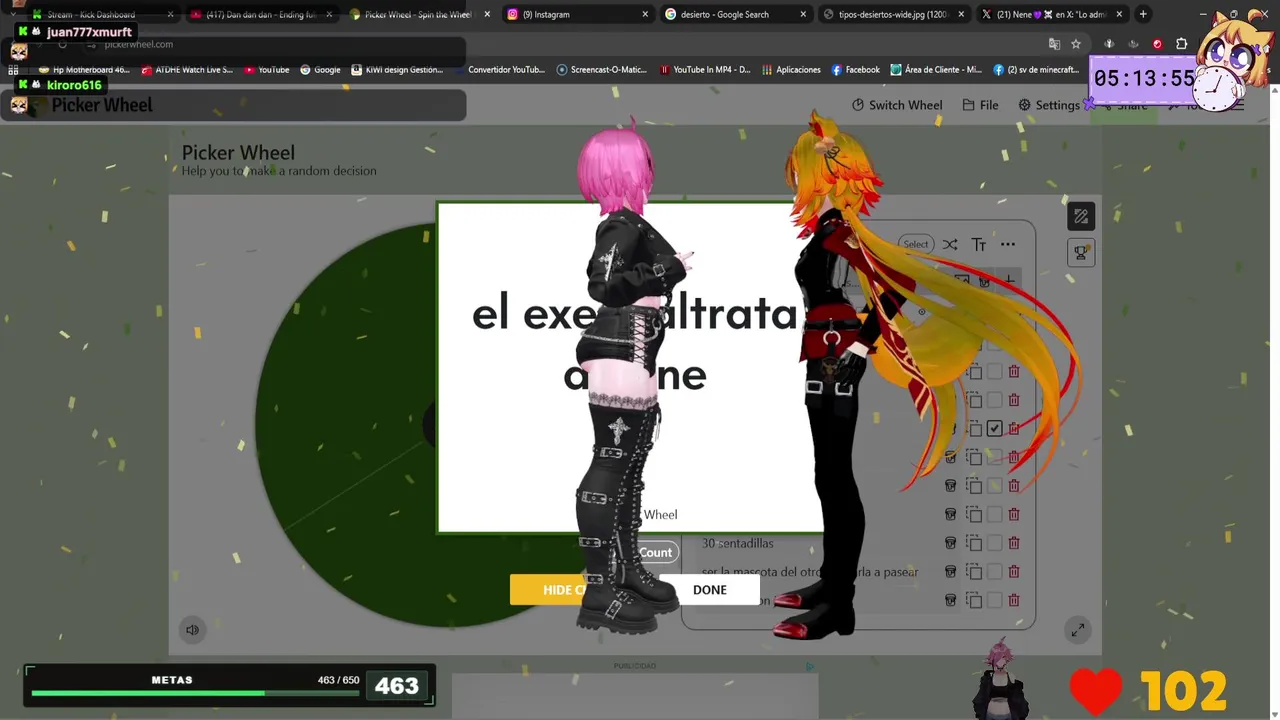This screenshot has height=720, width=1280.
Task: Tick the checkbox in the row above '30 sentadillas'
Action: click(994, 514)
